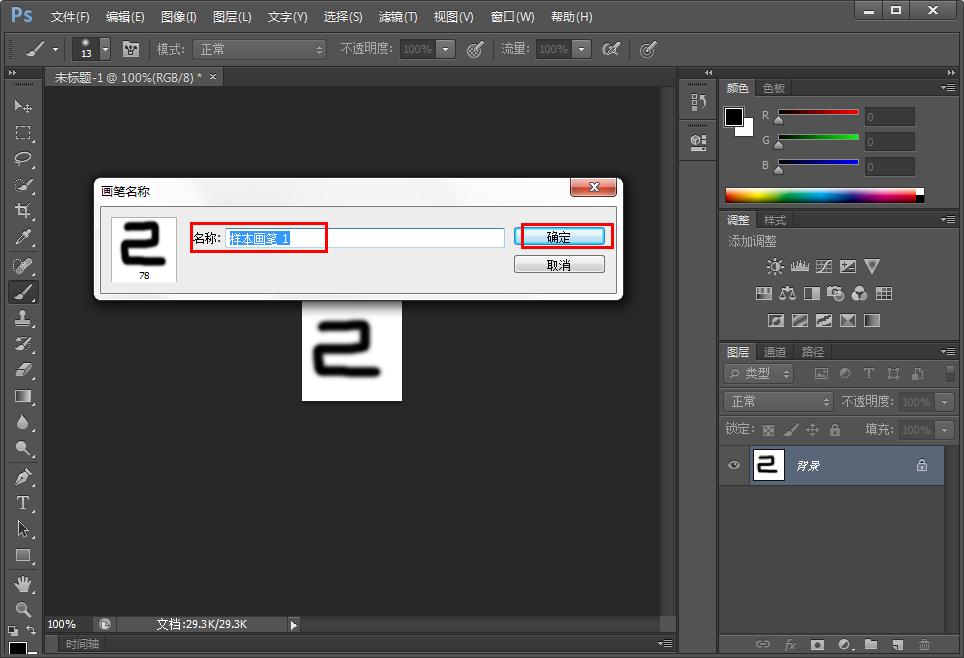The image size is (964, 658).
Task: Delete layer using the trash icon
Action: [924, 645]
